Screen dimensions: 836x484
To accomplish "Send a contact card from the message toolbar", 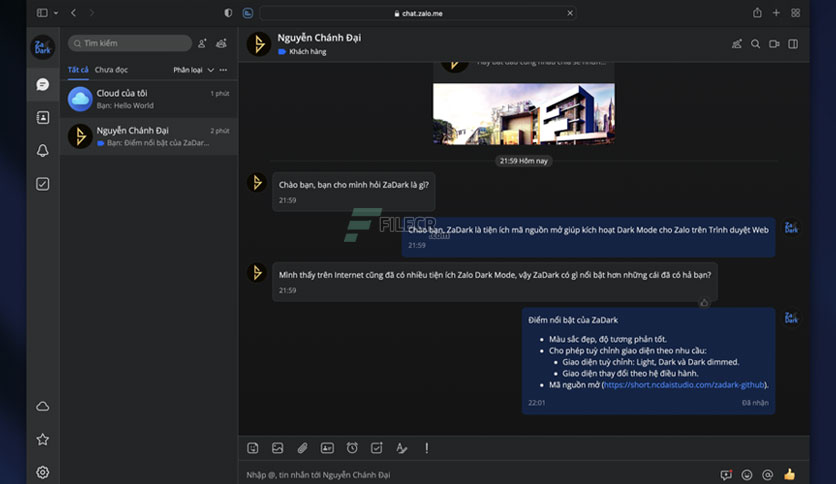I will (x=327, y=448).
